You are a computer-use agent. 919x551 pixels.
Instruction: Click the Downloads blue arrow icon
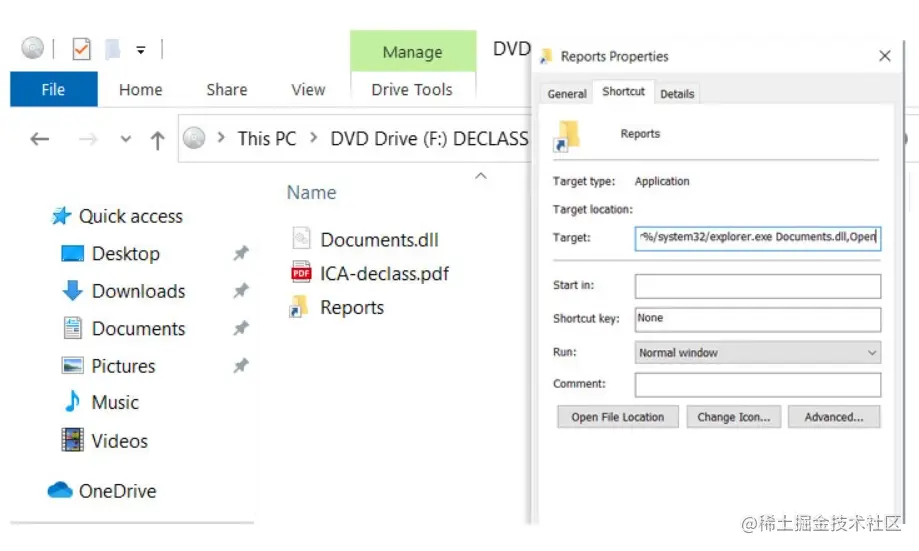coord(73,290)
